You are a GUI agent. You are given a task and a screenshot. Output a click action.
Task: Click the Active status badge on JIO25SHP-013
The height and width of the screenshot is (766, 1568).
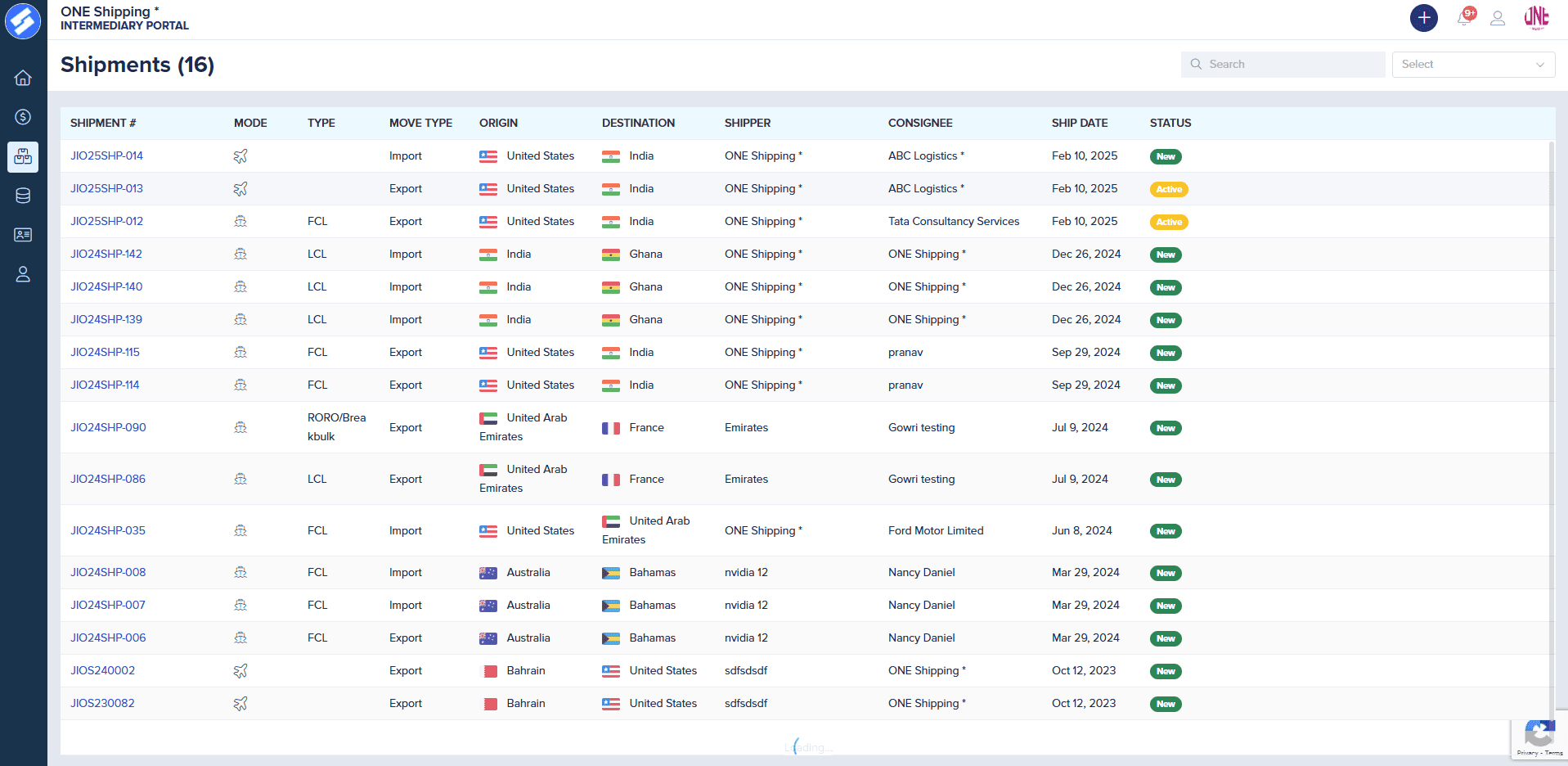[x=1169, y=189]
